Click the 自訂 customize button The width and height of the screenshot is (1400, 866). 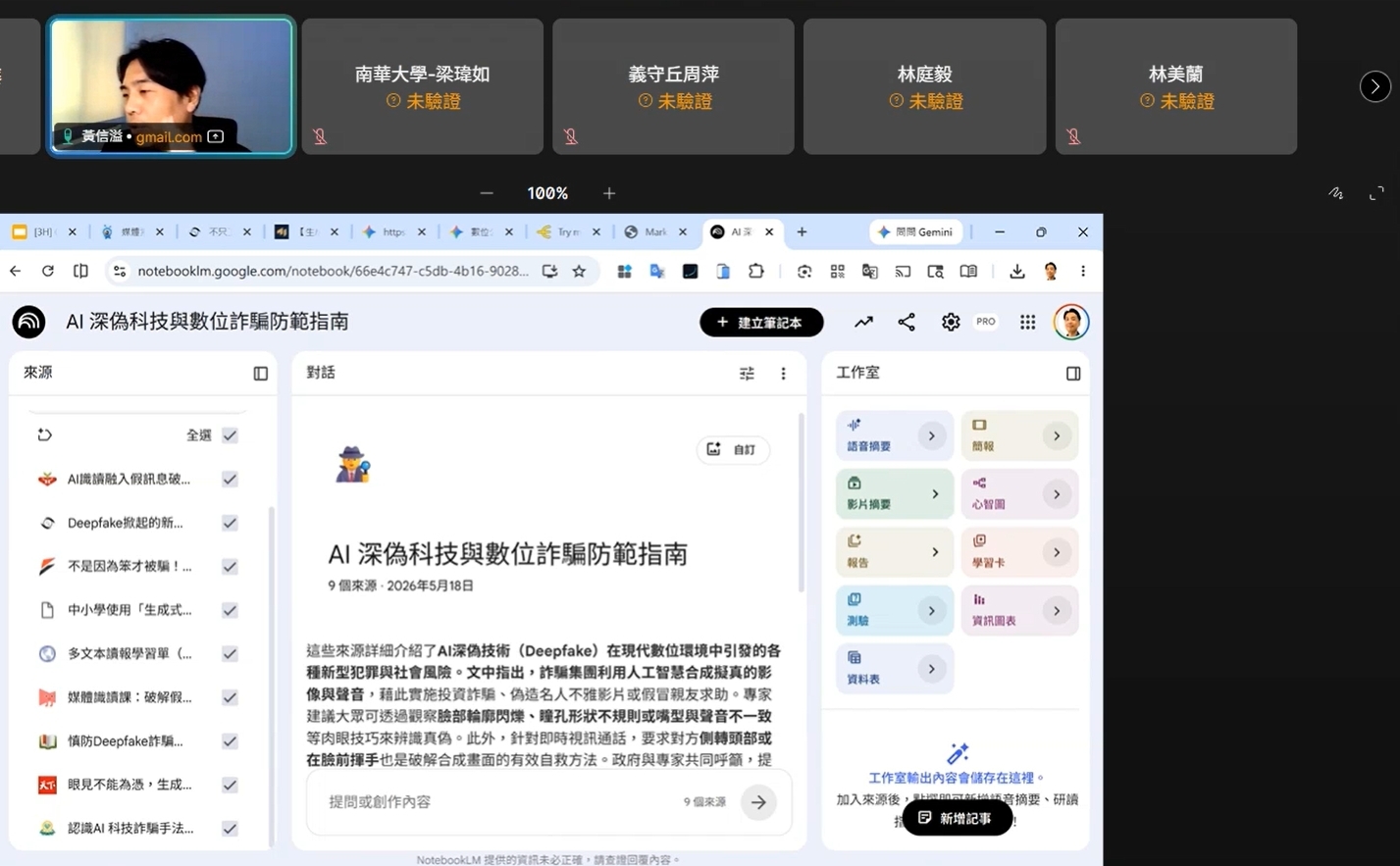pyautogui.click(x=733, y=450)
